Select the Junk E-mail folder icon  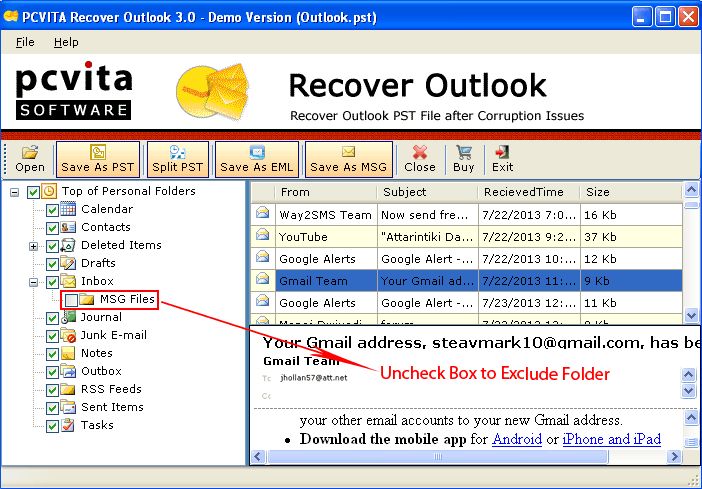[x=68, y=335]
